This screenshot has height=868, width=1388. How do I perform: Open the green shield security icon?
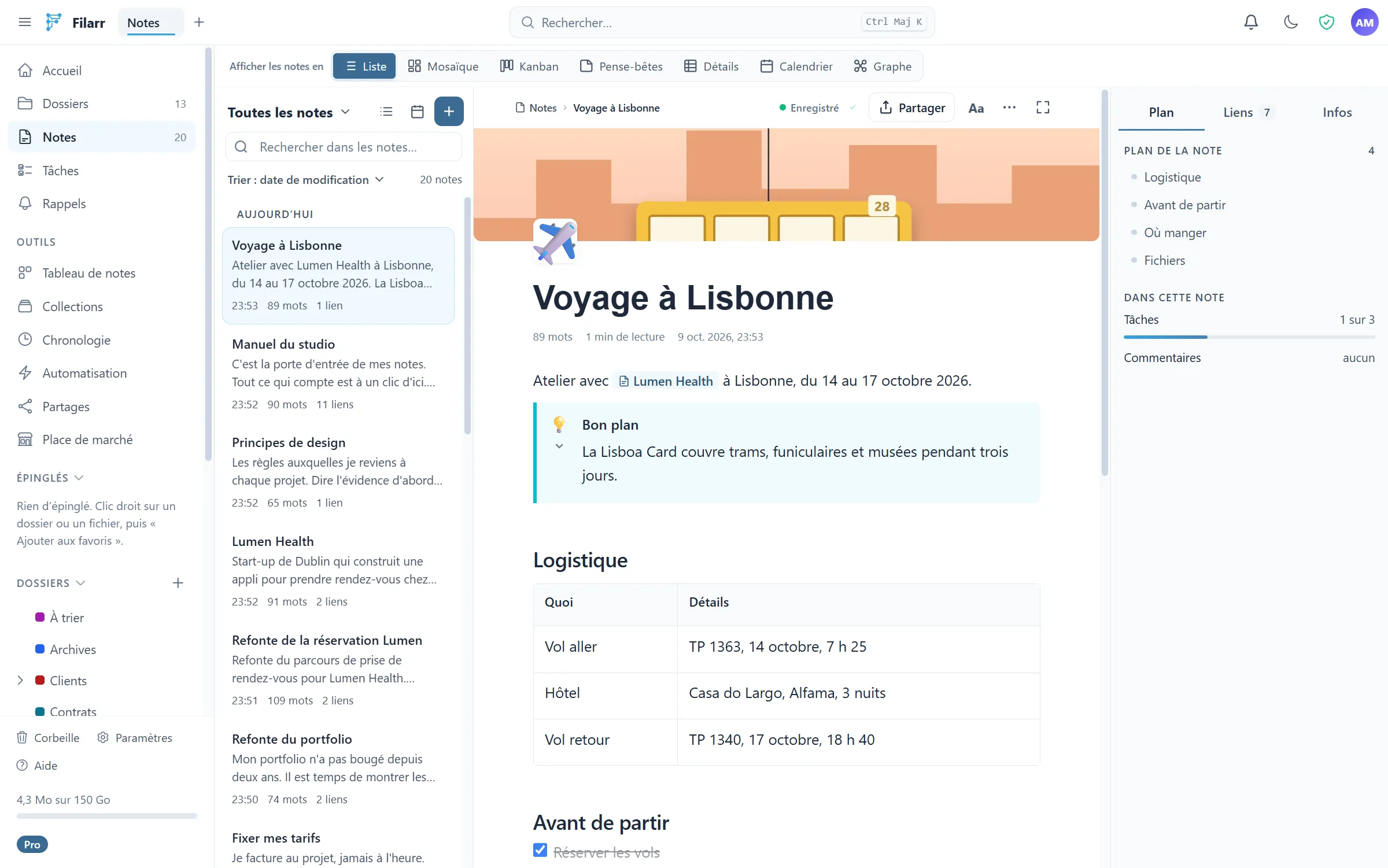coord(1326,22)
